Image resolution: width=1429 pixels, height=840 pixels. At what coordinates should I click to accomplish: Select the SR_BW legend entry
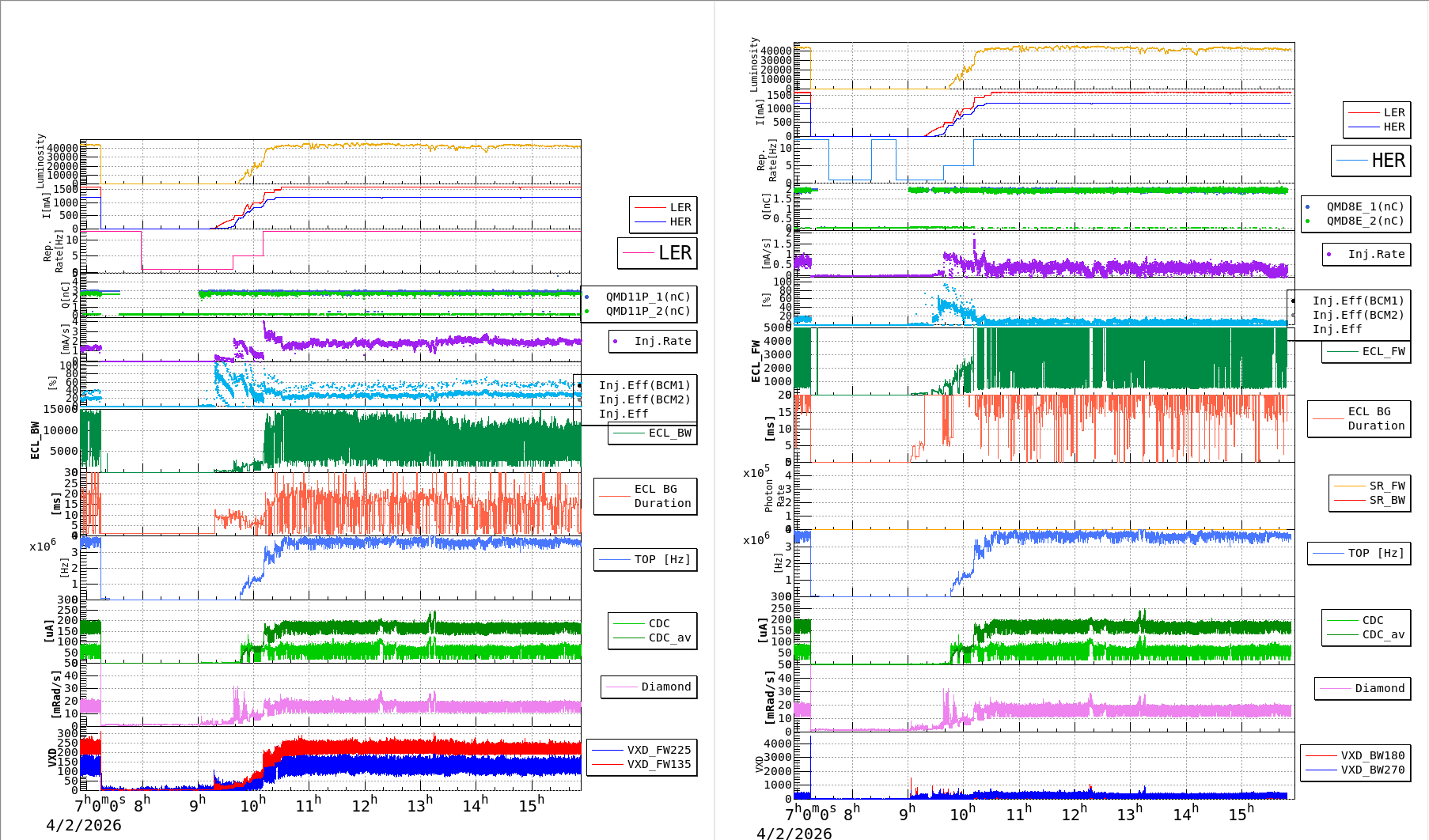pos(1386,500)
